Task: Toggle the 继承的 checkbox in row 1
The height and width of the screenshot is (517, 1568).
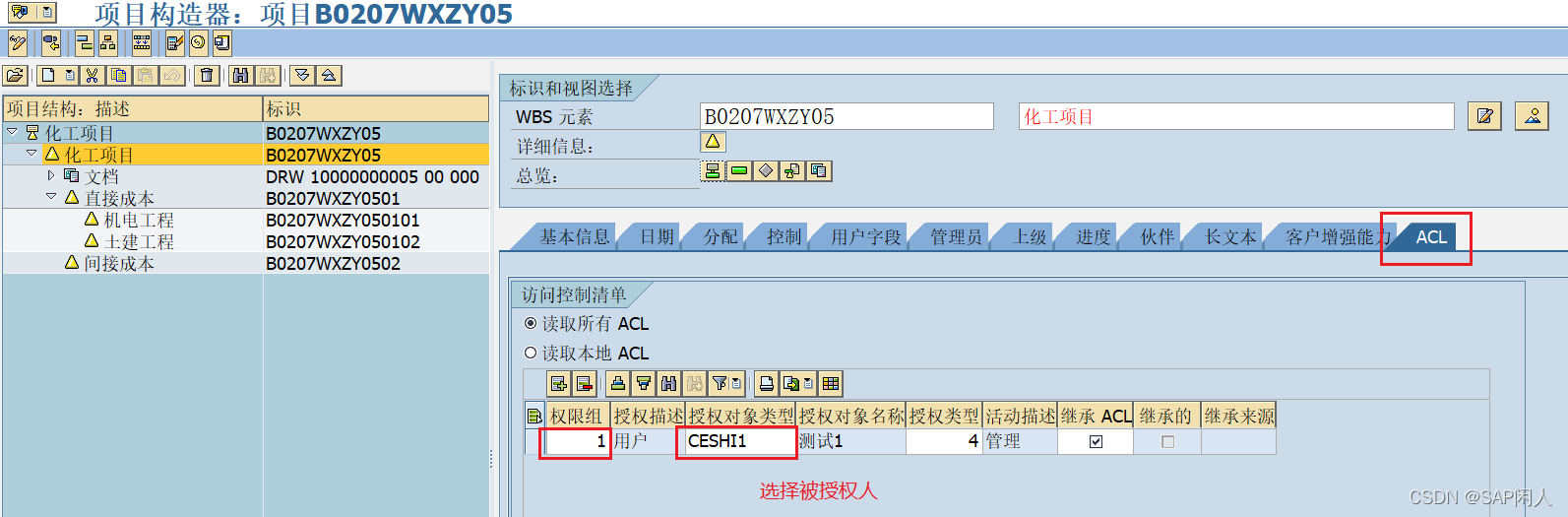Action: coord(1167,442)
